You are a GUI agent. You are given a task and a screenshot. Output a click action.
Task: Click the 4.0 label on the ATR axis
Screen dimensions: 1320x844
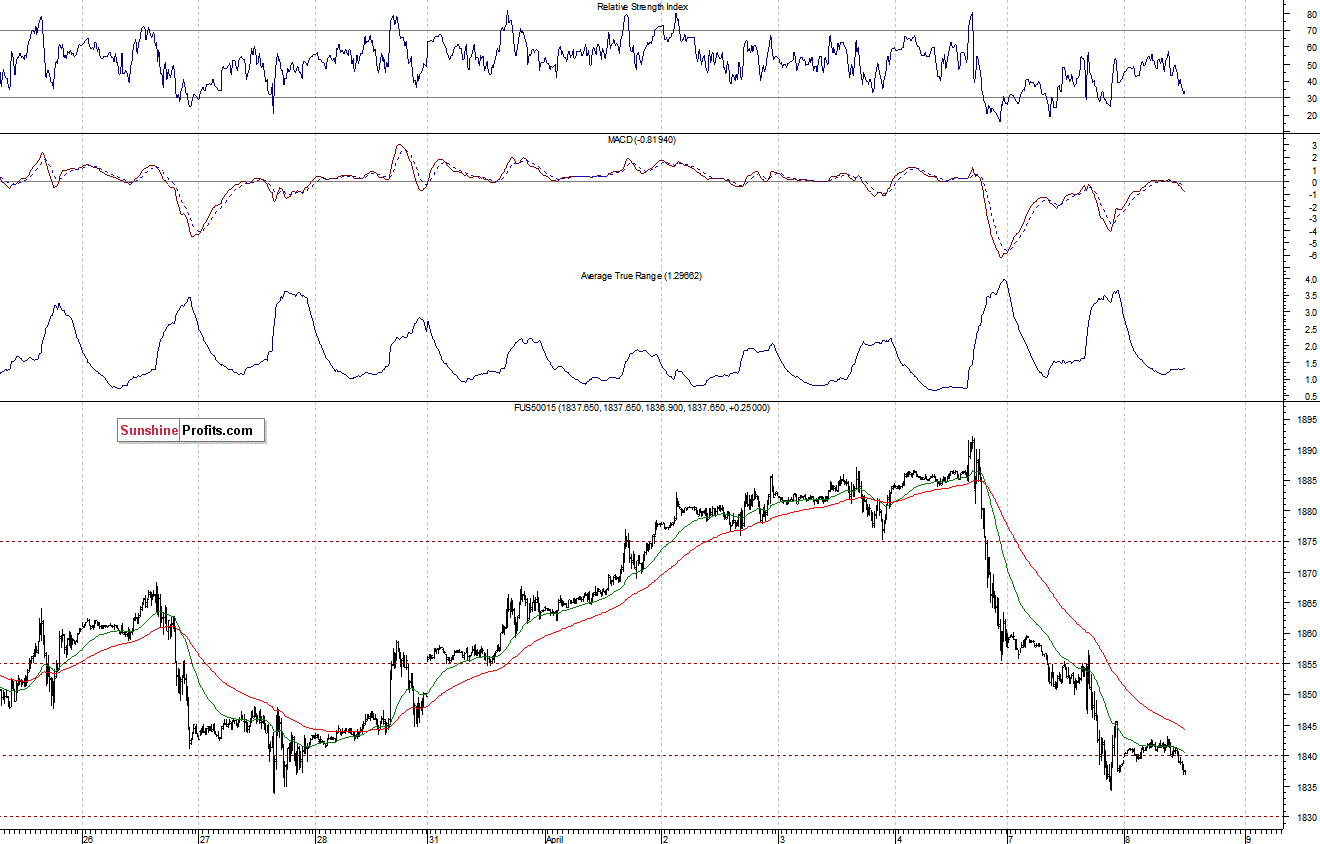point(1310,279)
